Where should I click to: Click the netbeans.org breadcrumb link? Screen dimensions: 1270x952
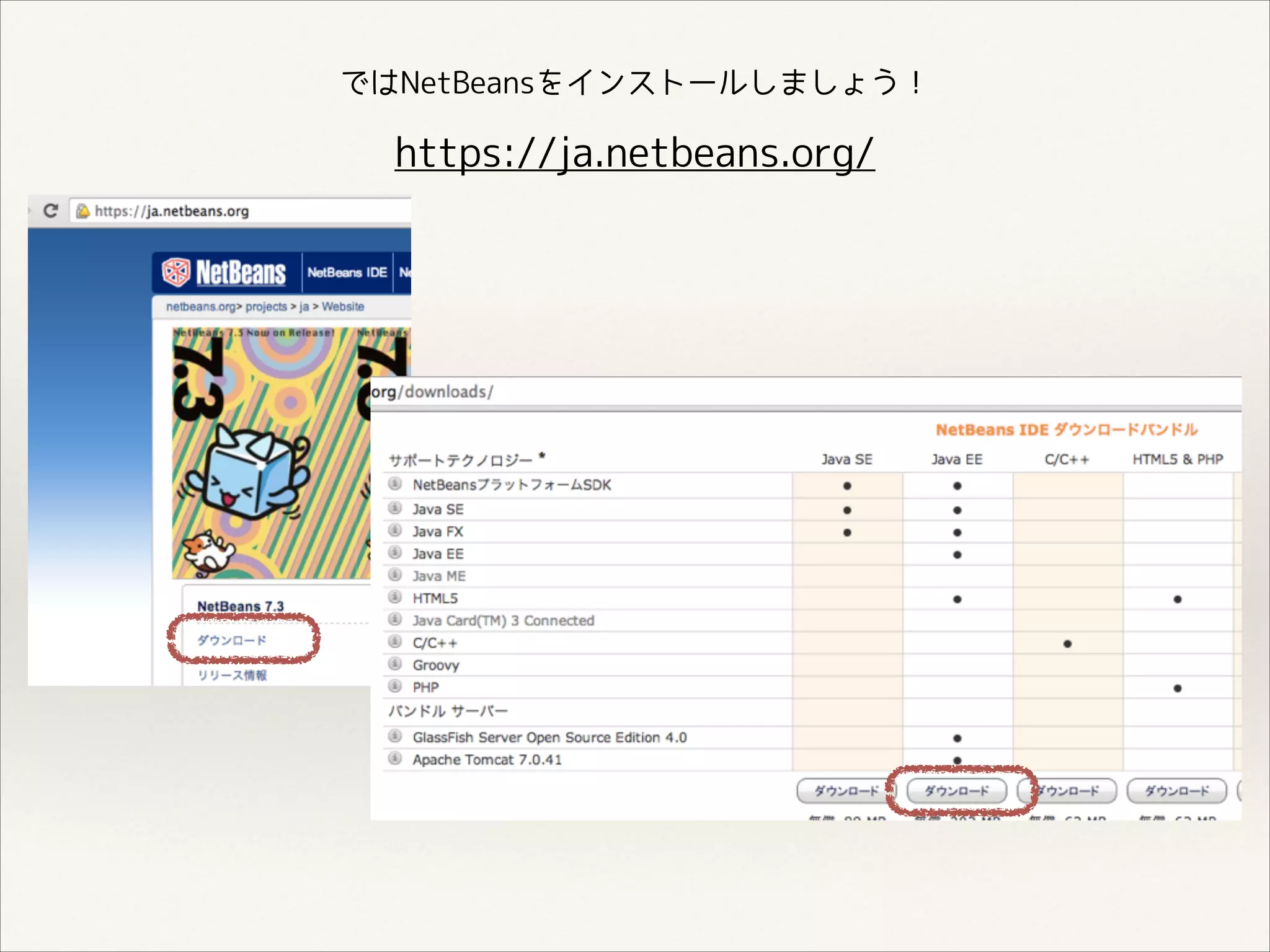pos(201,307)
